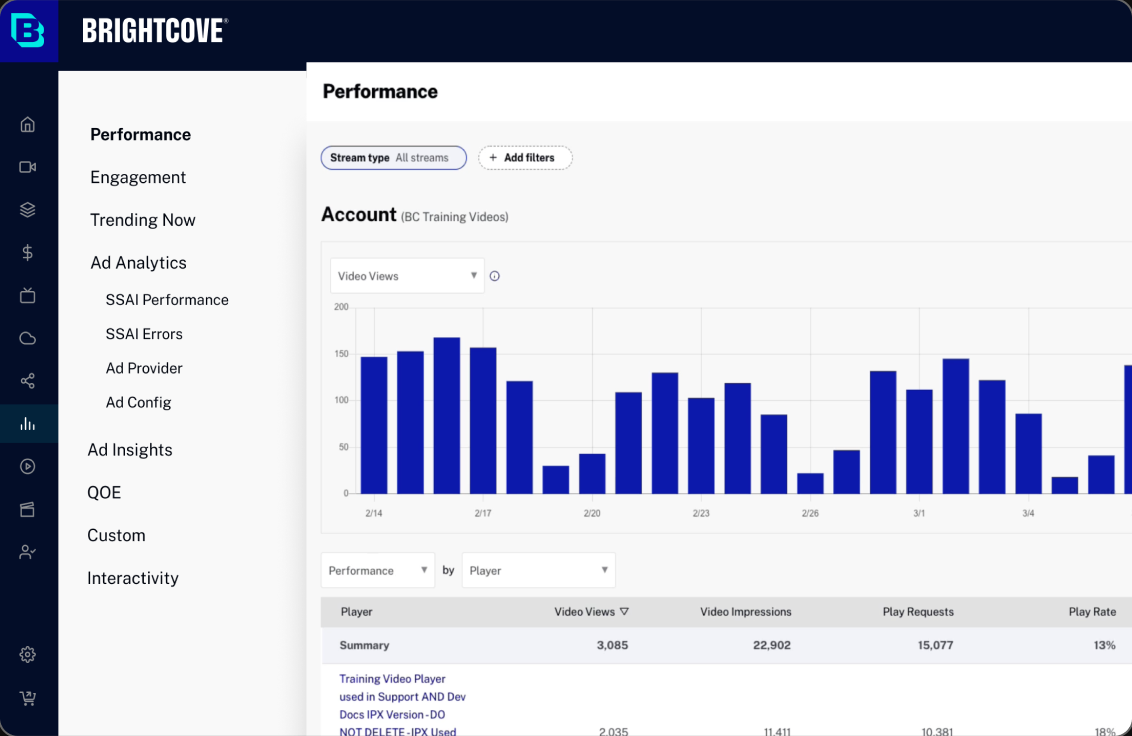This screenshot has height=736, width=1132.
Task: Click the Add filters button
Action: point(525,157)
